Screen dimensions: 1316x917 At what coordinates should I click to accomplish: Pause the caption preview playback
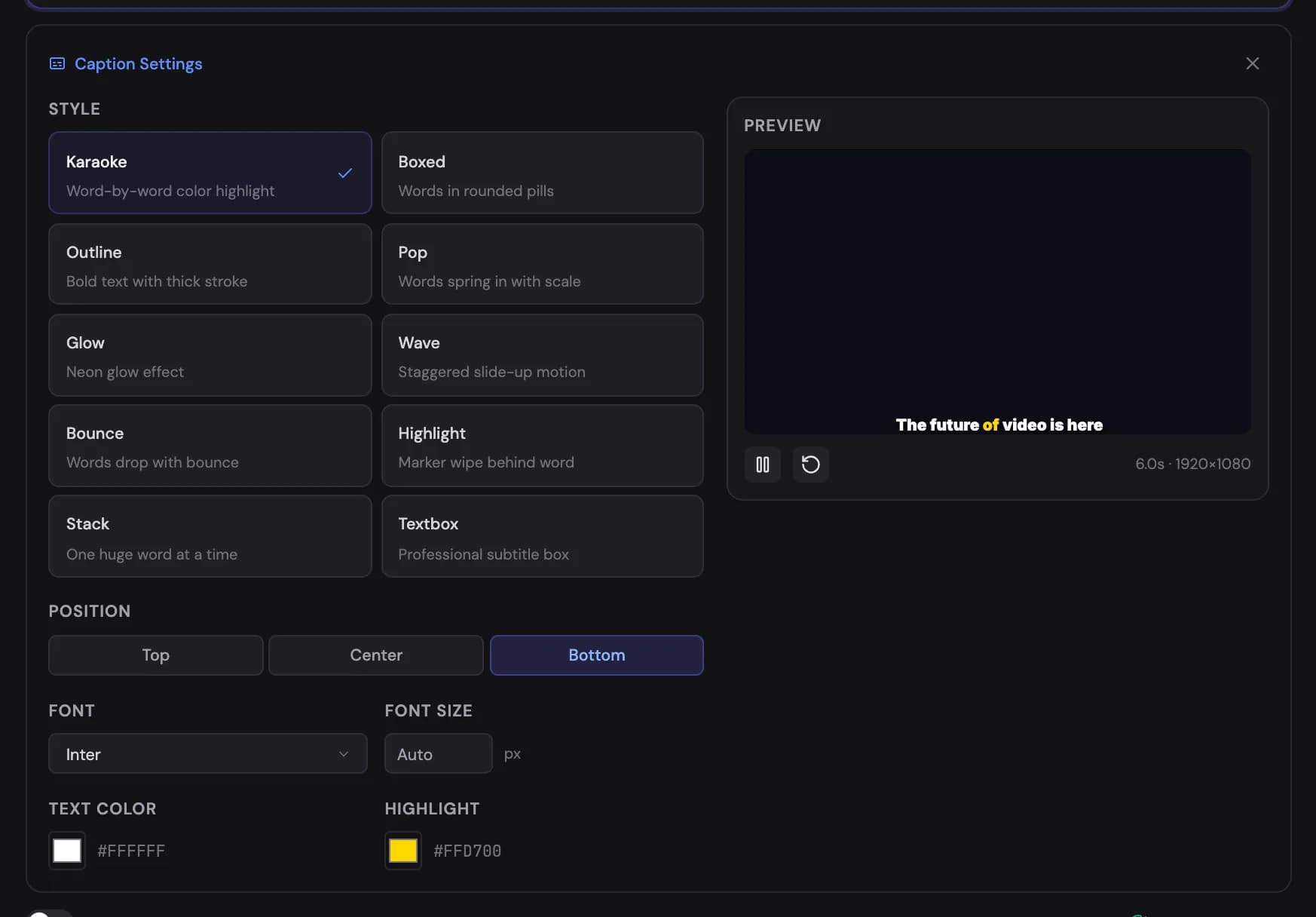[762, 464]
